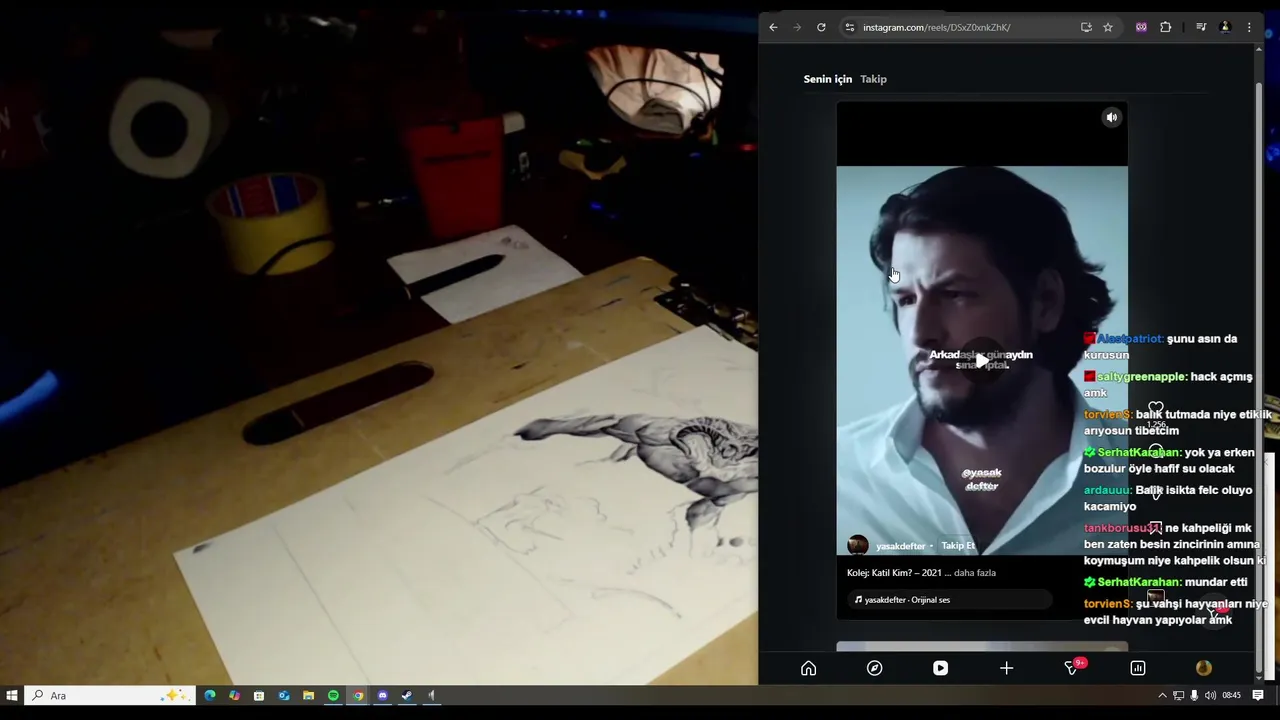Open Chrome three-dot menu
The height and width of the screenshot is (720, 1280).
tap(1249, 27)
